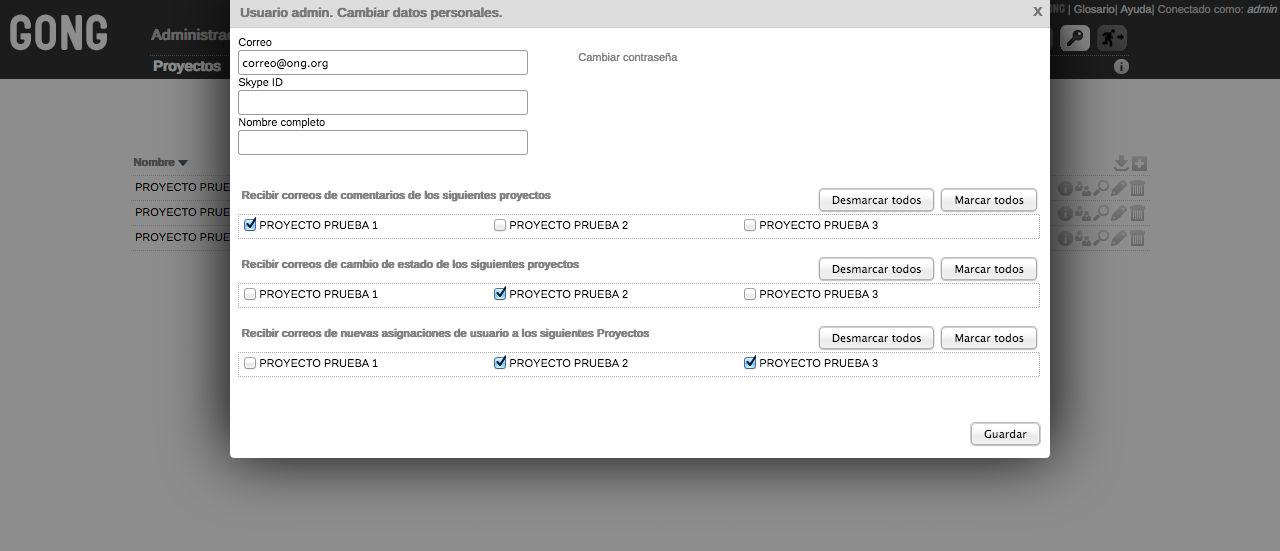
Task: Sort list by the Nombre column arrow
Action: pos(183,163)
